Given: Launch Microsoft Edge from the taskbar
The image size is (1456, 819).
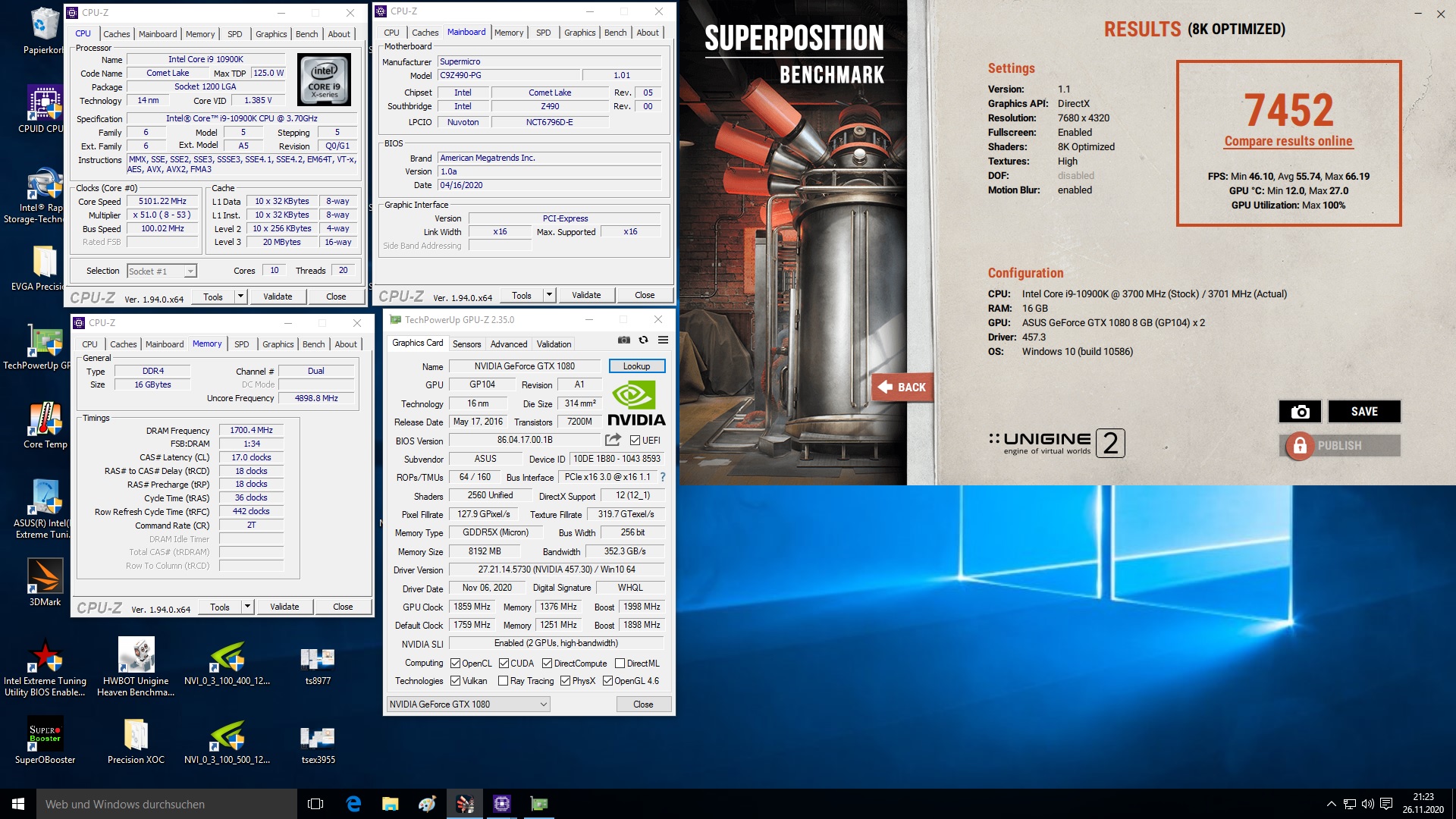Looking at the screenshot, I should click(353, 804).
